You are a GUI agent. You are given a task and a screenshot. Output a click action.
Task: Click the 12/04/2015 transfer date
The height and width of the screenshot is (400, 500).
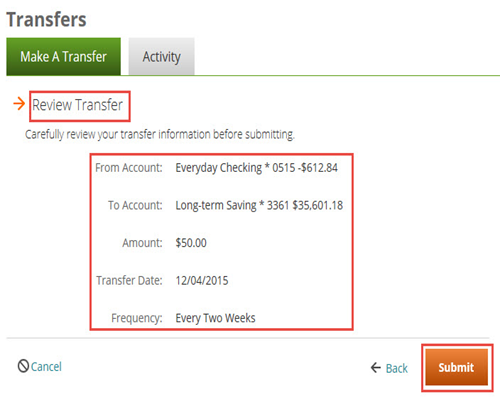(202, 281)
